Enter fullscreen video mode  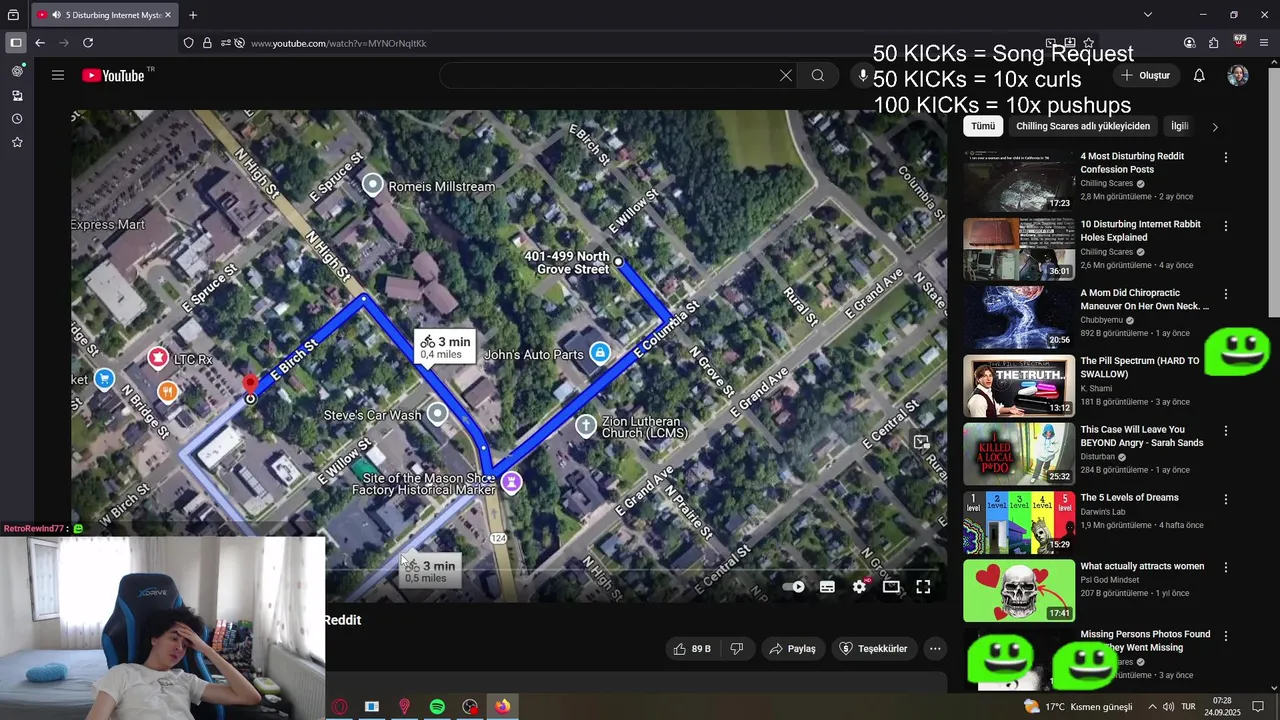tap(923, 587)
